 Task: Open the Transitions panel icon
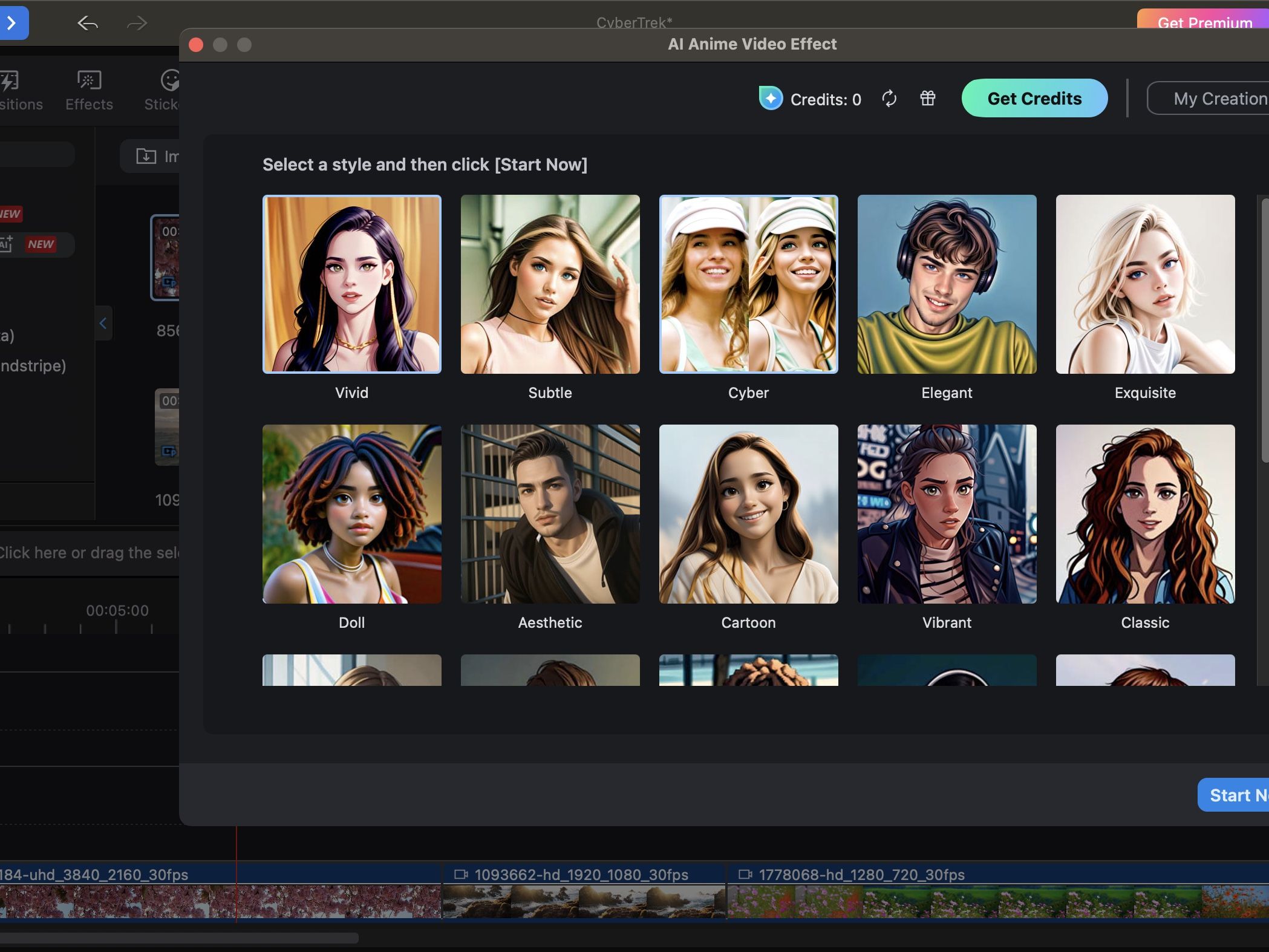[10, 80]
